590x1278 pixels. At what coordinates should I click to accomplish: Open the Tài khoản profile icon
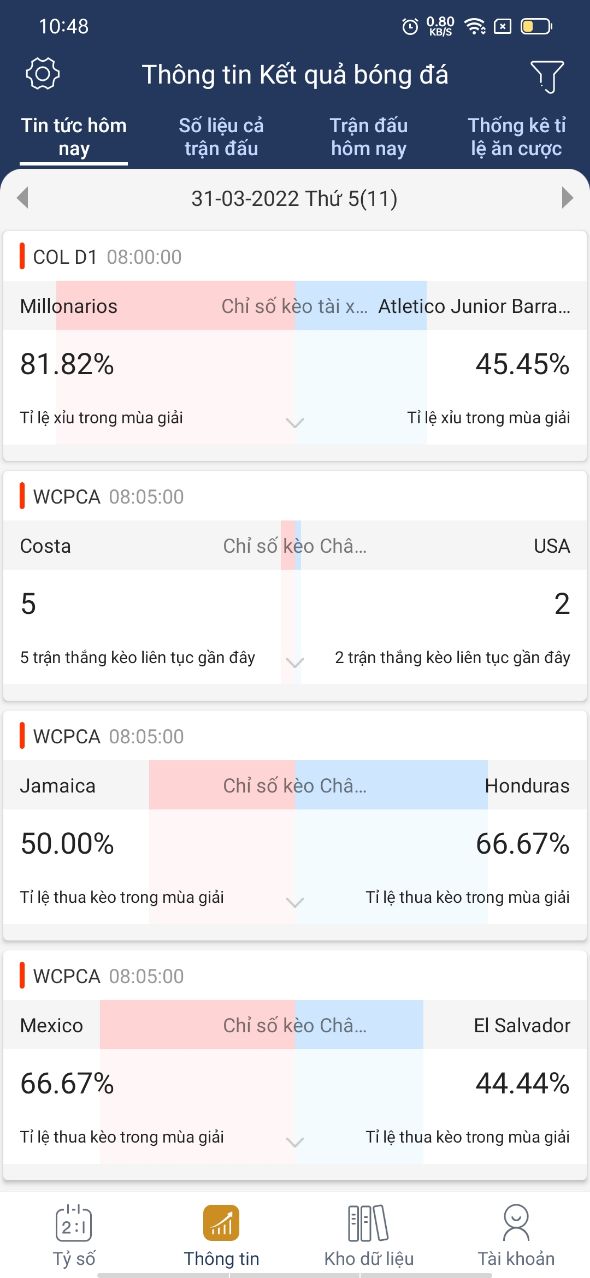[x=516, y=1222]
